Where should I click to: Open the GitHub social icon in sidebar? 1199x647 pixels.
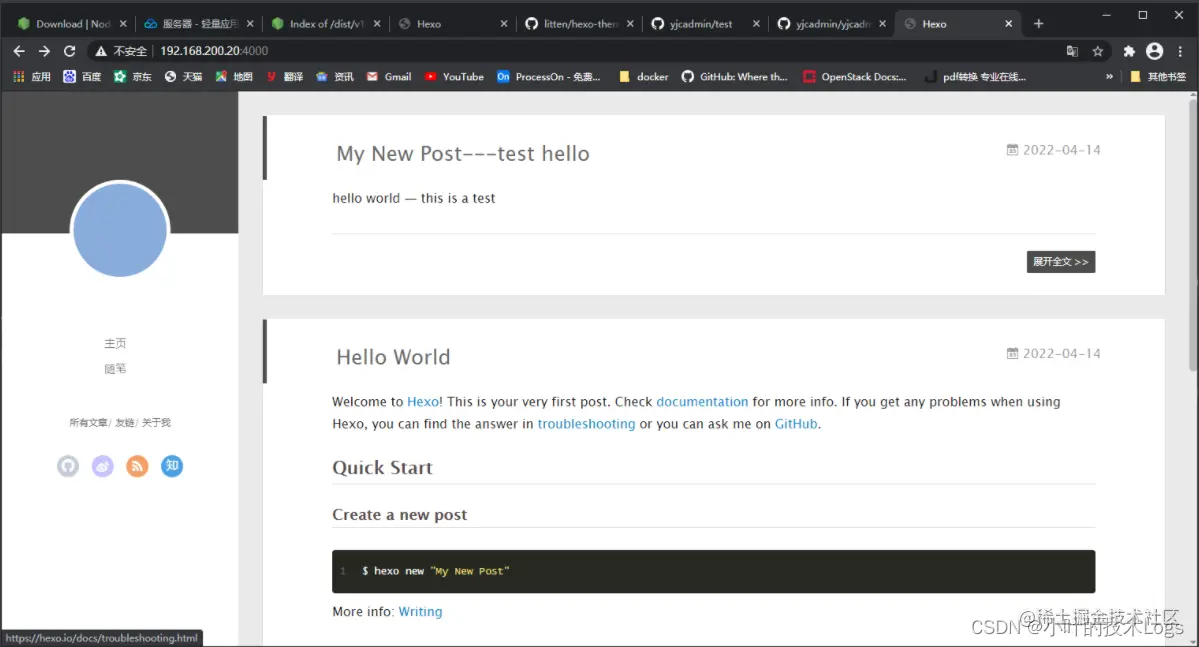click(x=68, y=466)
